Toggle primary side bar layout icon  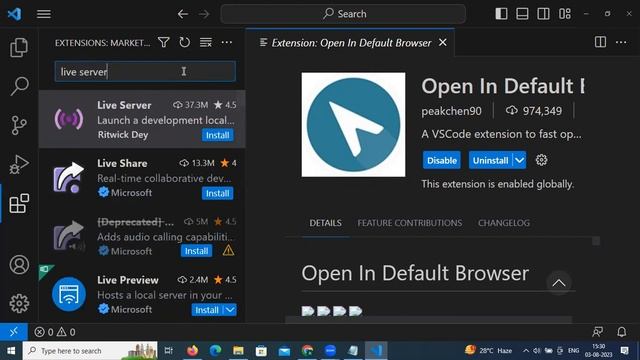point(501,14)
